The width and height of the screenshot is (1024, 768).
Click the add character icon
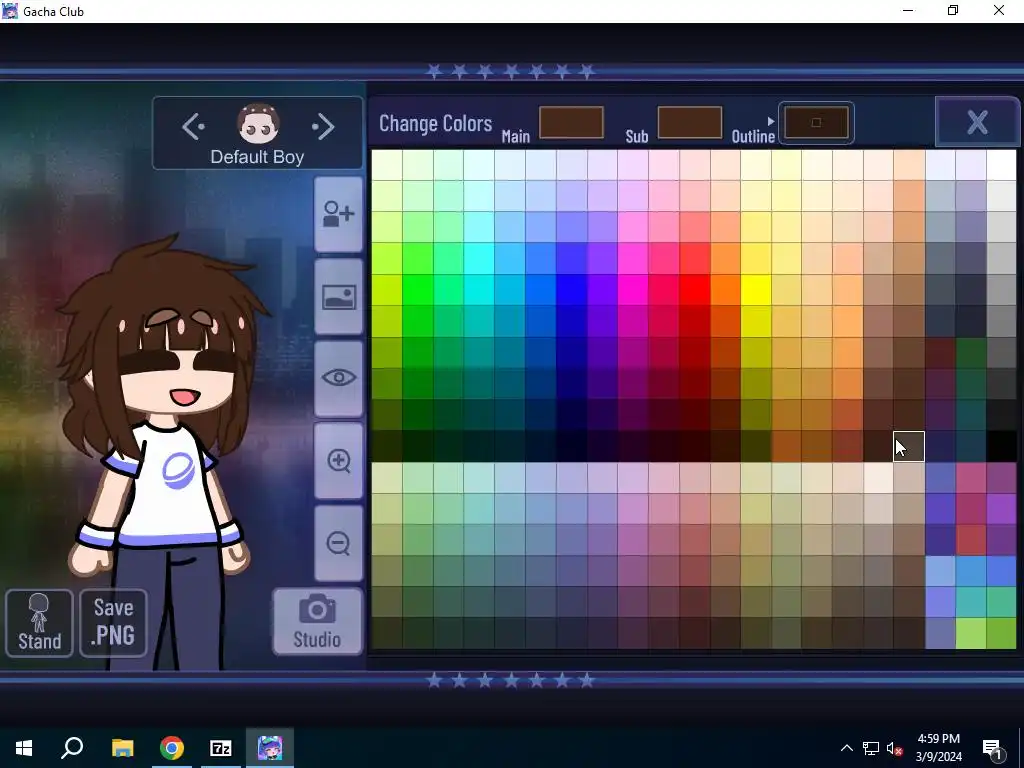[338, 214]
